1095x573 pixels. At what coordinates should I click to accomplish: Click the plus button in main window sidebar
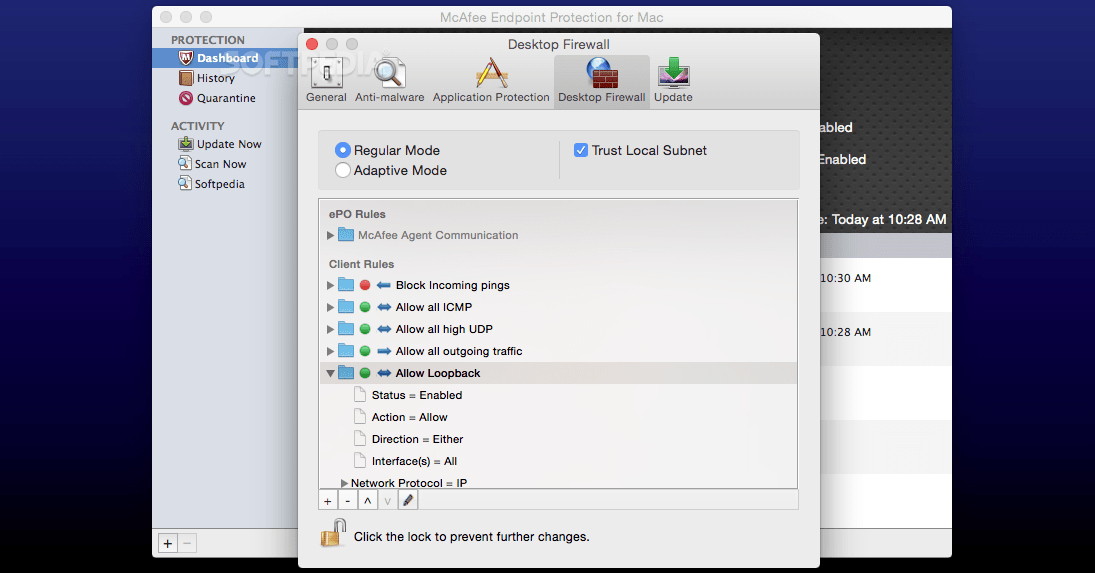pyautogui.click(x=168, y=543)
